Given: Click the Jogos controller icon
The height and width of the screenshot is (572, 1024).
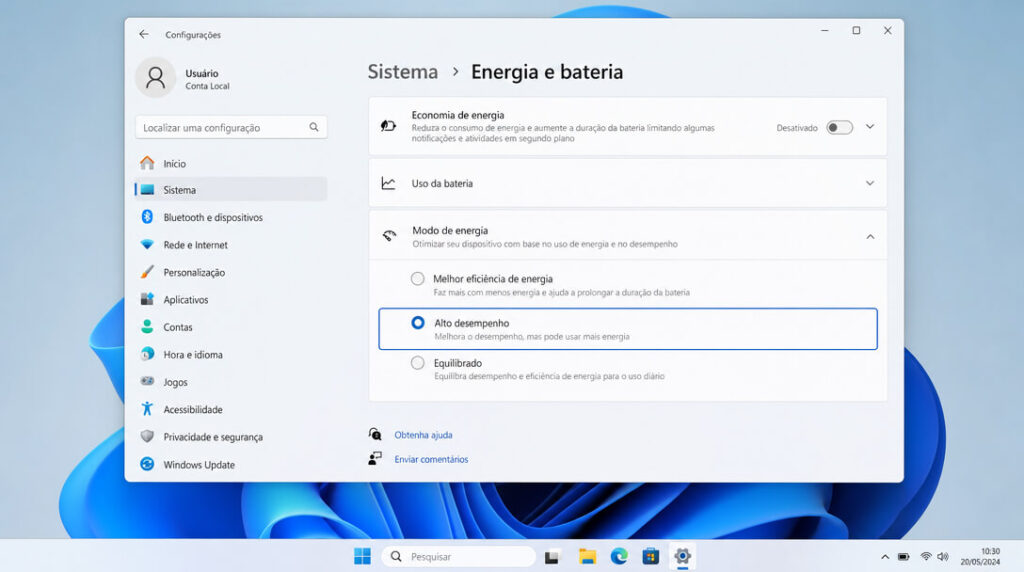Looking at the screenshot, I should tap(148, 381).
